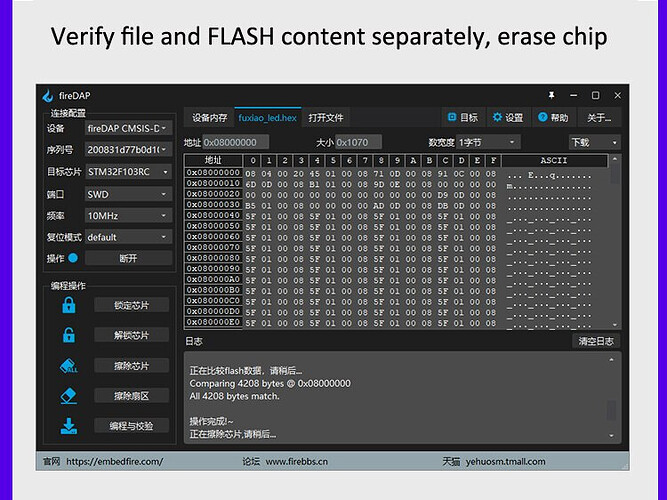667x500 pixels.
Task: Open the 设置 settings gear button
Action: click(508, 117)
